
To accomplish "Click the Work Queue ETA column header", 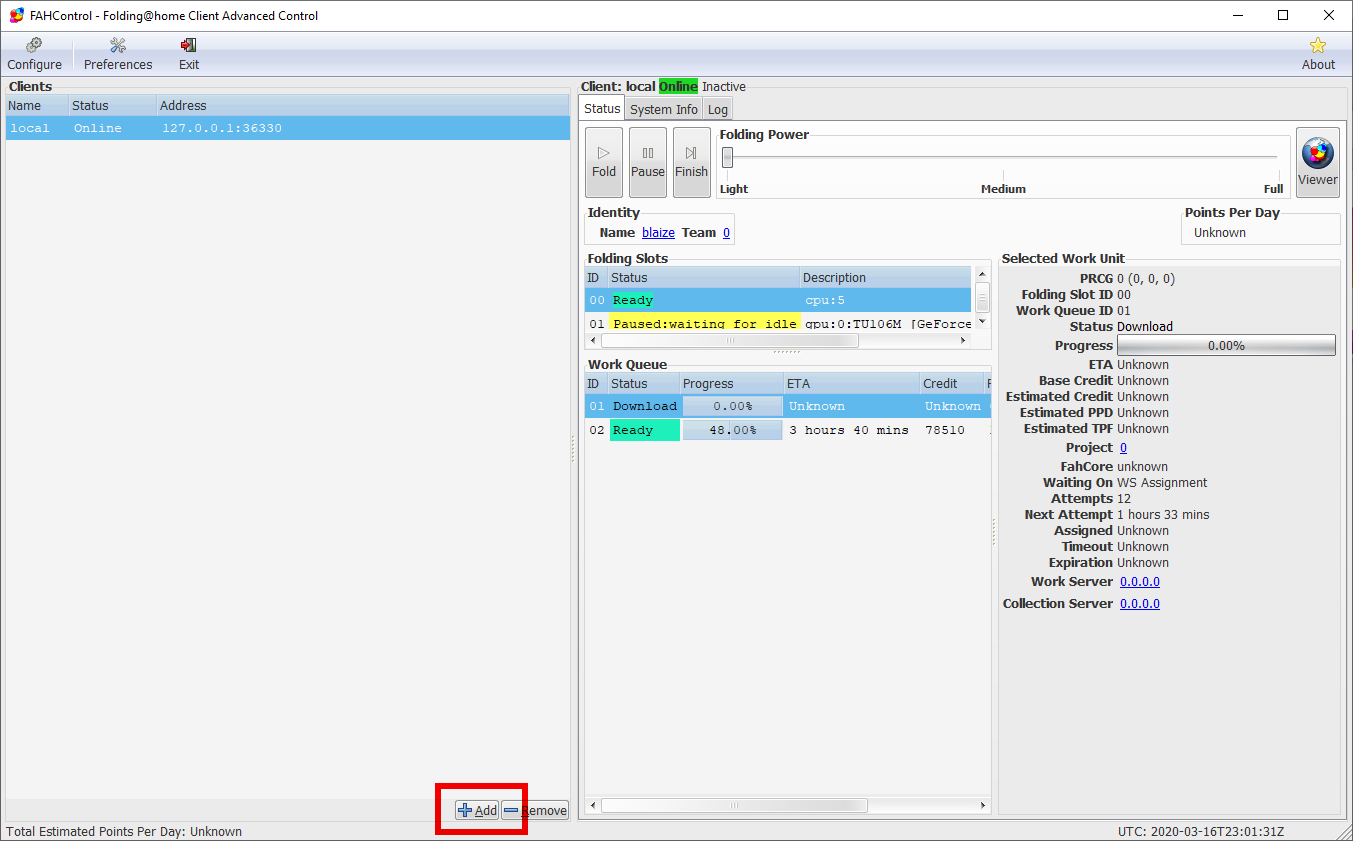I will [852, 383].
